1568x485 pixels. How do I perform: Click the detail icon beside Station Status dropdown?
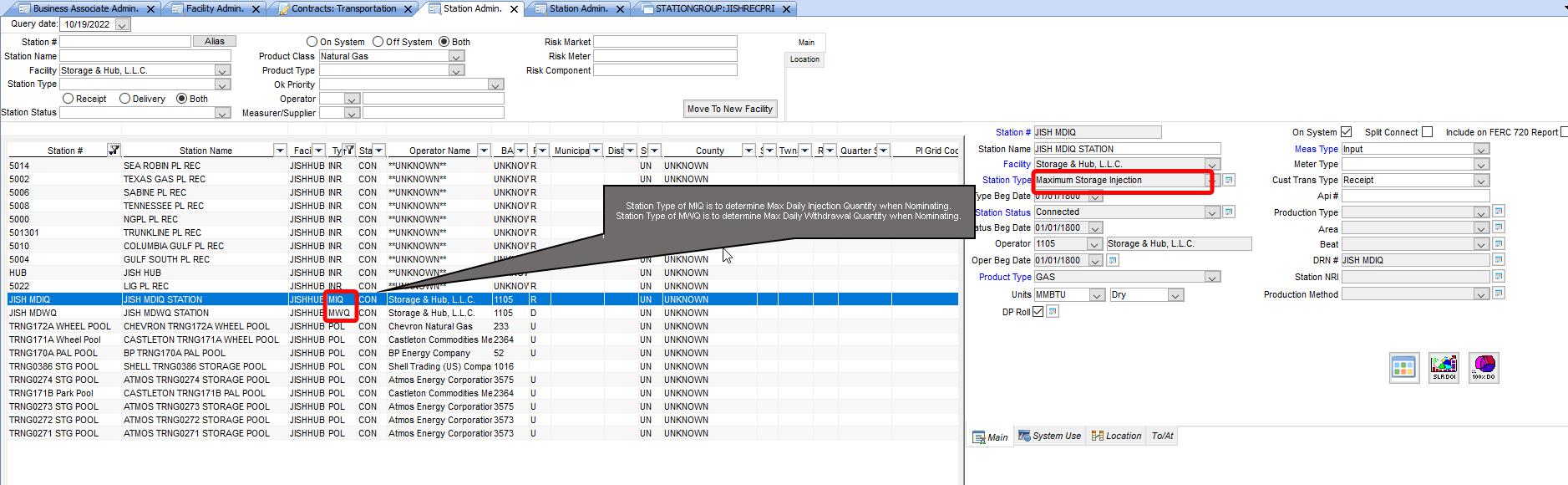tap(1229, 212)
